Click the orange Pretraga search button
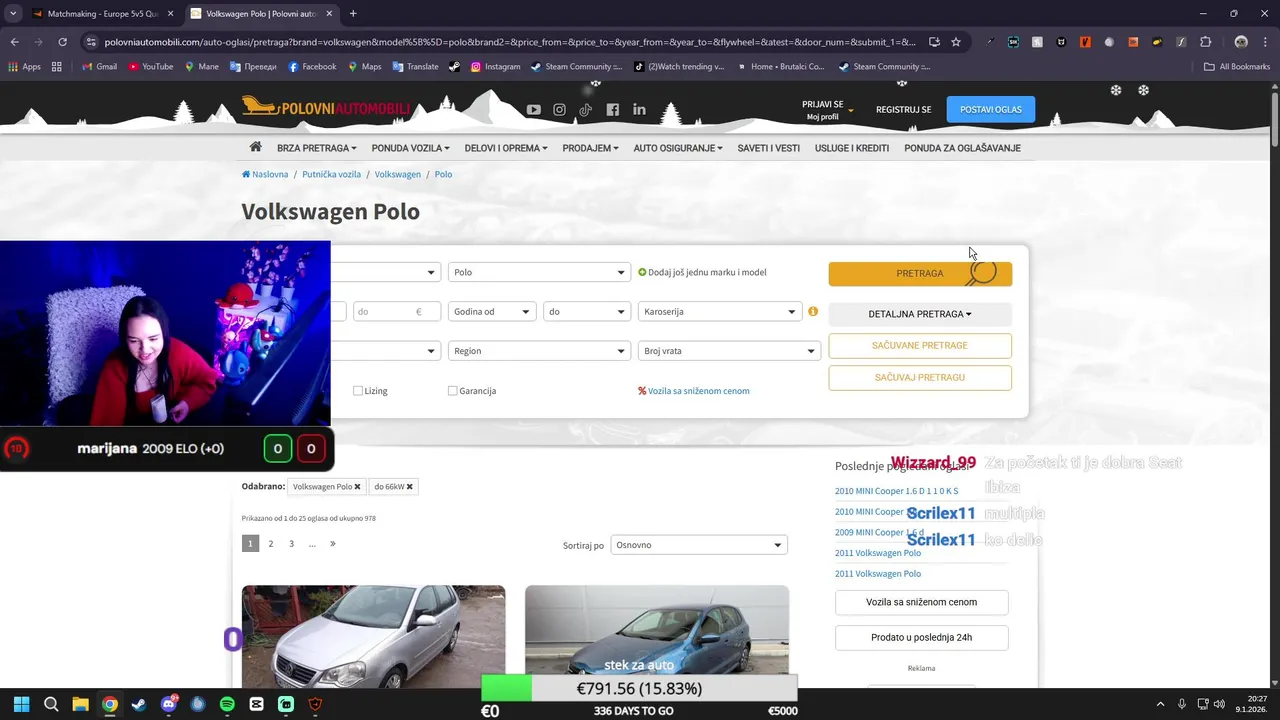This screenshot has height=720, width=1280. (920, 273)
